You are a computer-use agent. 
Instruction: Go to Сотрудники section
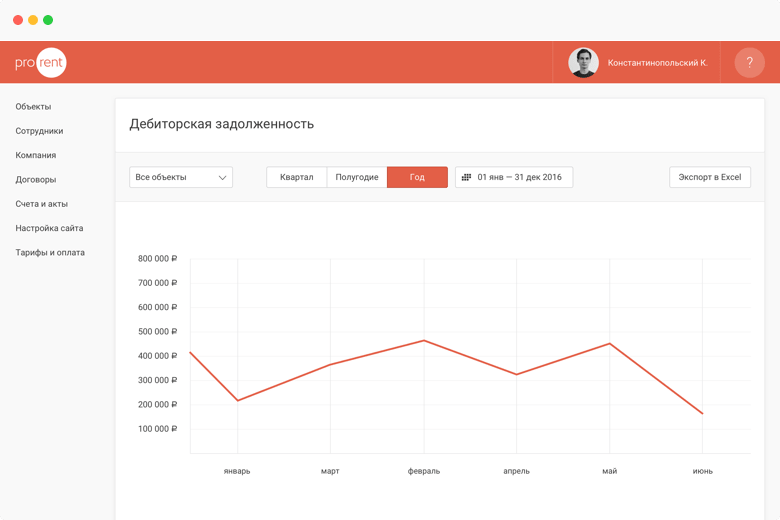[39, 131]
